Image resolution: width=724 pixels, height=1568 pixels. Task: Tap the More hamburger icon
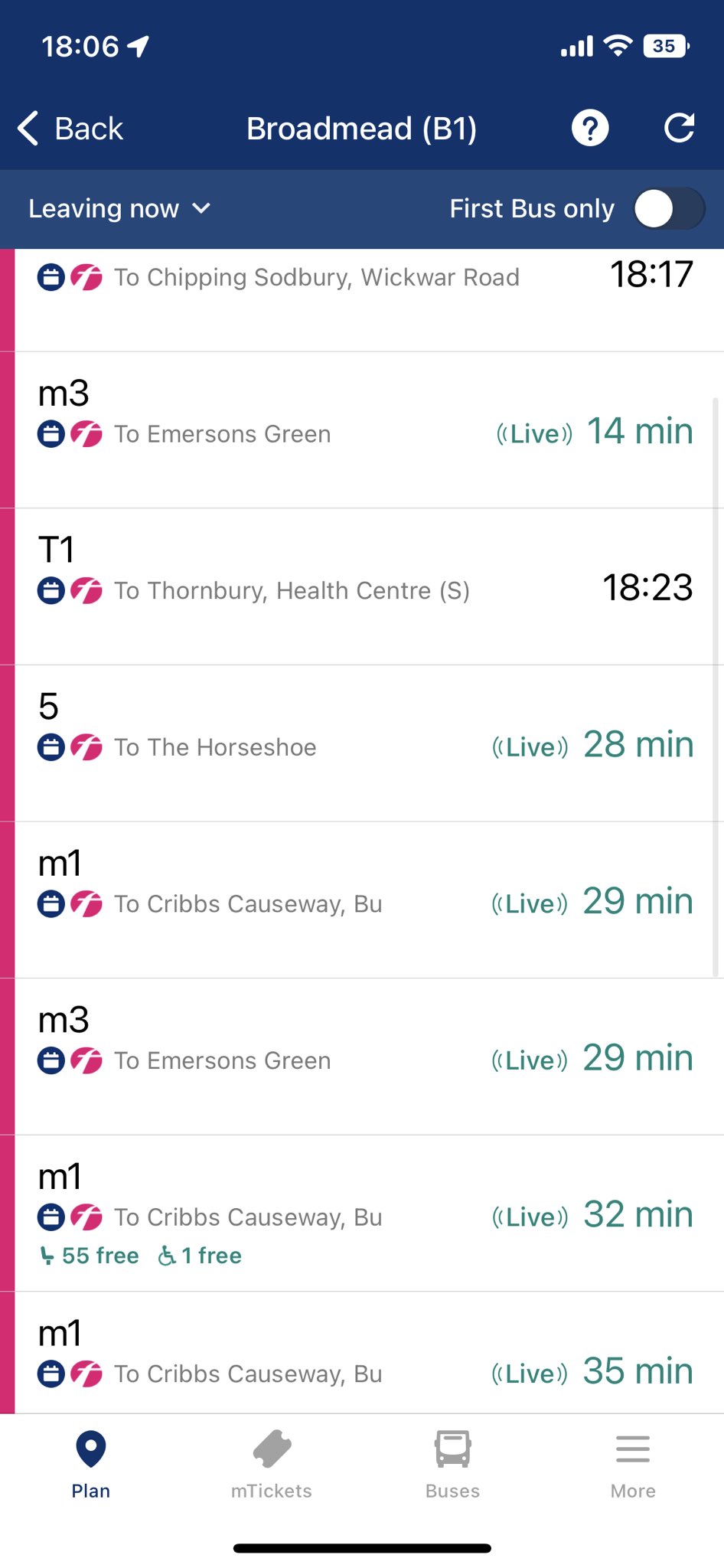tap(633, 1449)
